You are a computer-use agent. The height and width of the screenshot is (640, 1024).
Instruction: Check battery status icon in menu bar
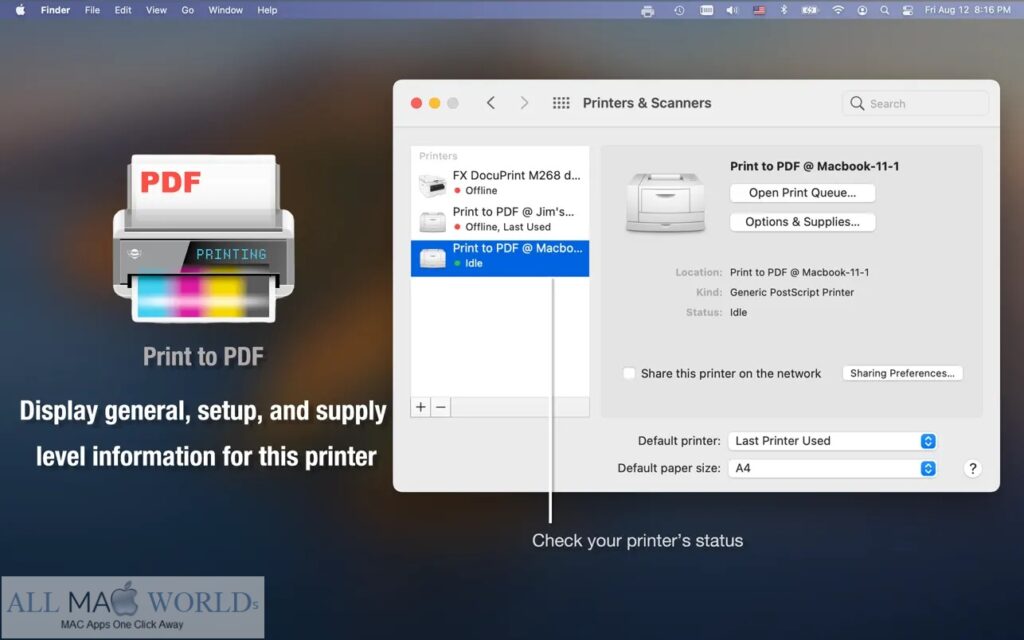tap(810, 10)
